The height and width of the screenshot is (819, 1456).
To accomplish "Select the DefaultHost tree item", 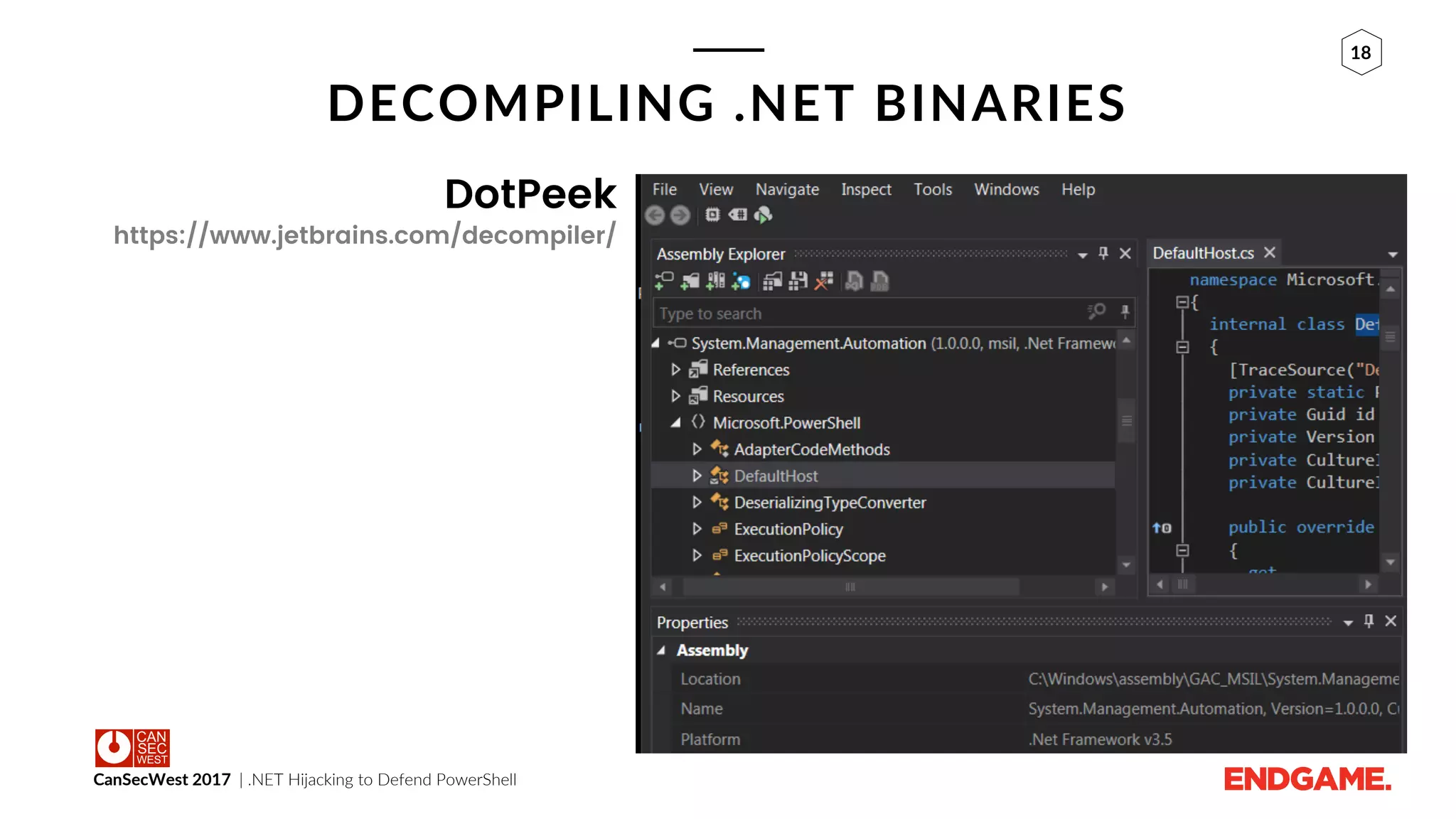I will pyautogui.click(x=776, y=476).
